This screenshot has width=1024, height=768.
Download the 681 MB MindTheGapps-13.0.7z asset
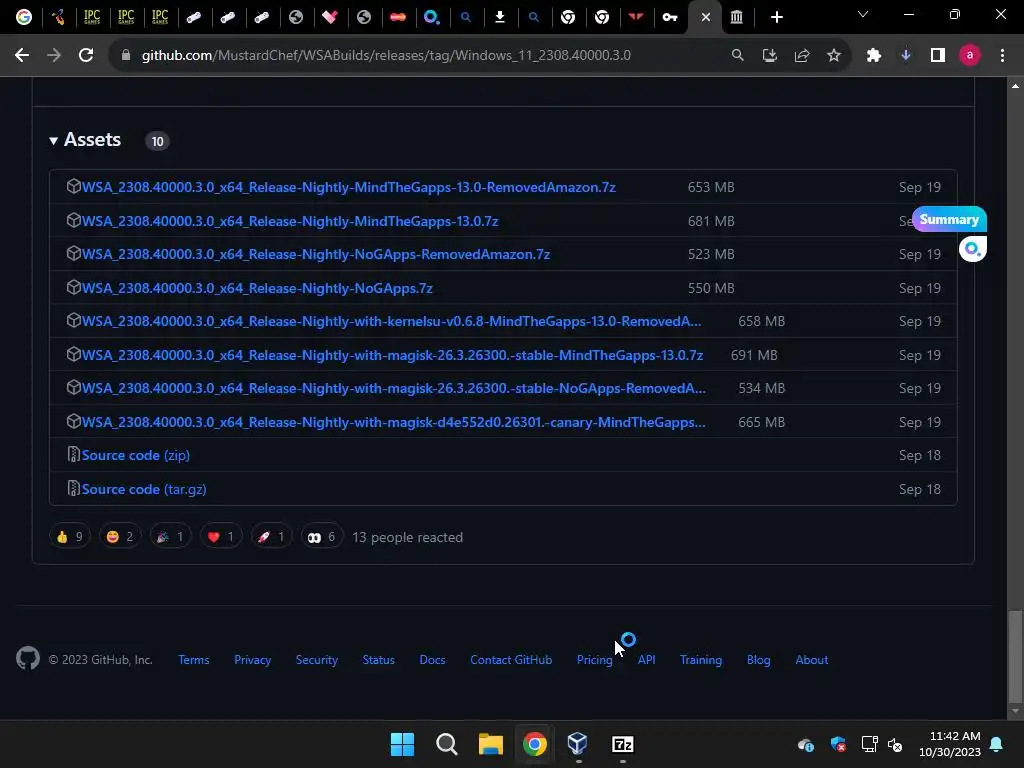pyautogui.click(x=290, y=221)
